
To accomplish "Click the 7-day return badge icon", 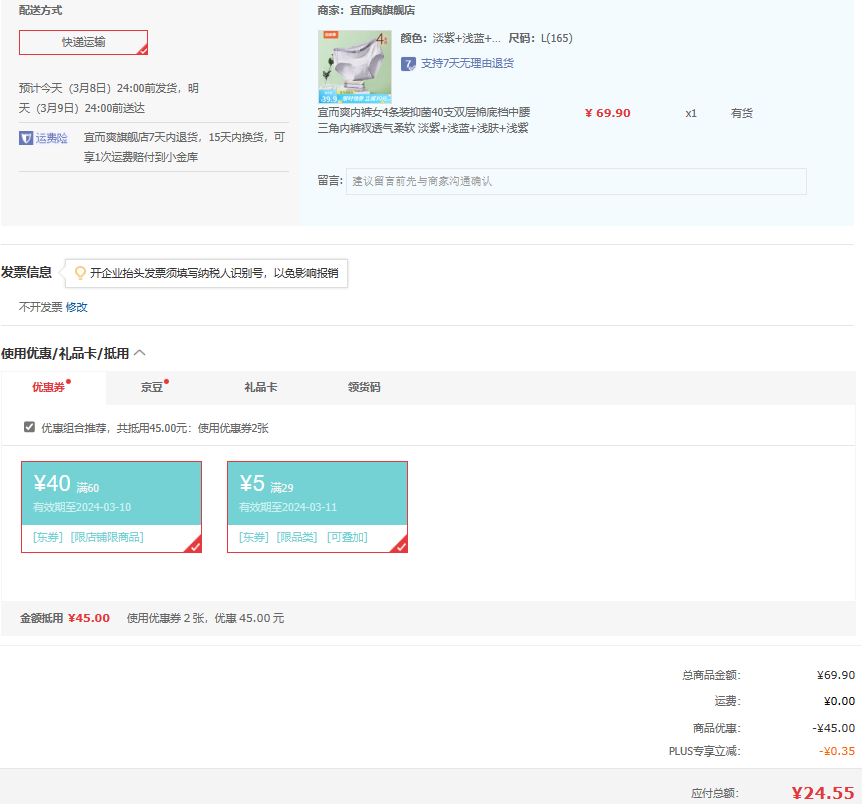I will click(408, 64).
